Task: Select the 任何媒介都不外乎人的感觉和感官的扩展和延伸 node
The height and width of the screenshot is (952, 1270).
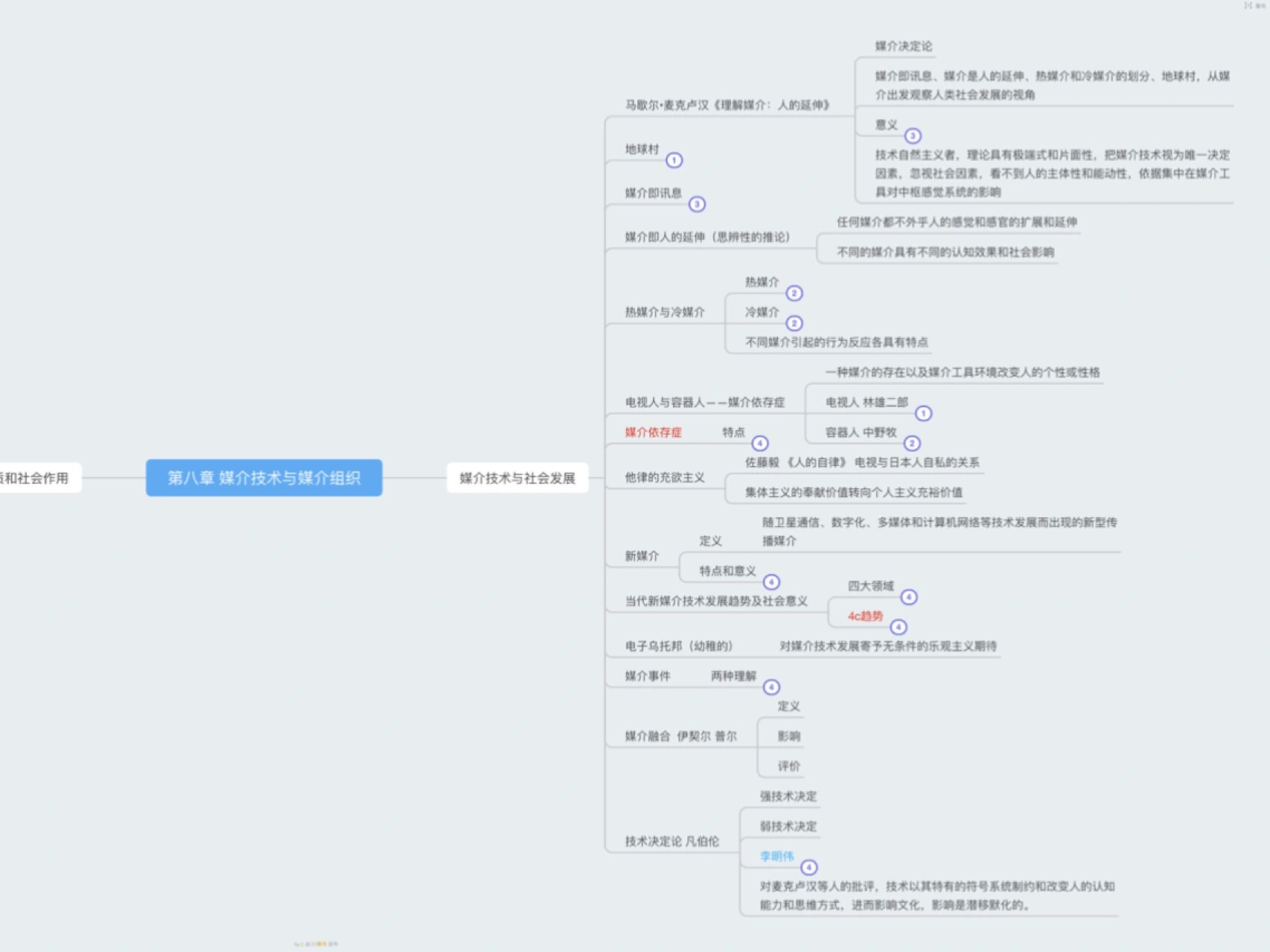Action: tap(957, 222)
